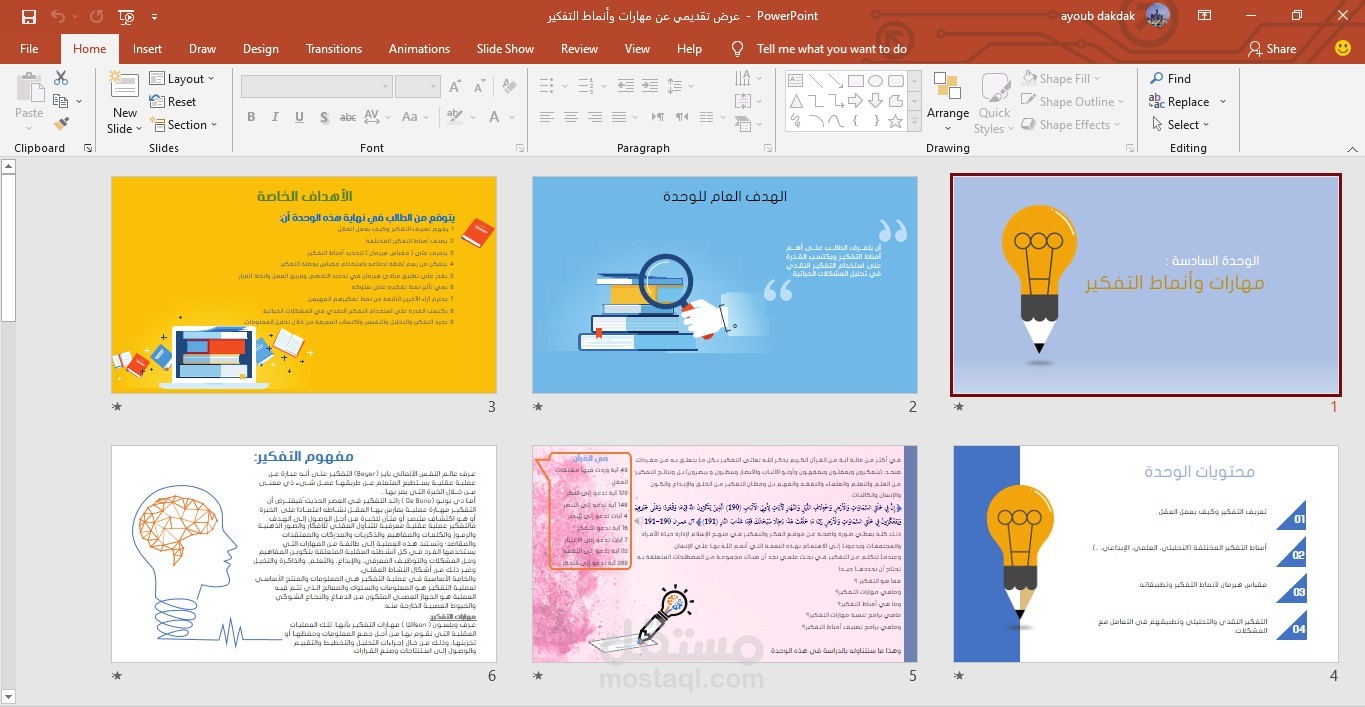
Task: Click the smiley feedback icon
Action: 1343,48
